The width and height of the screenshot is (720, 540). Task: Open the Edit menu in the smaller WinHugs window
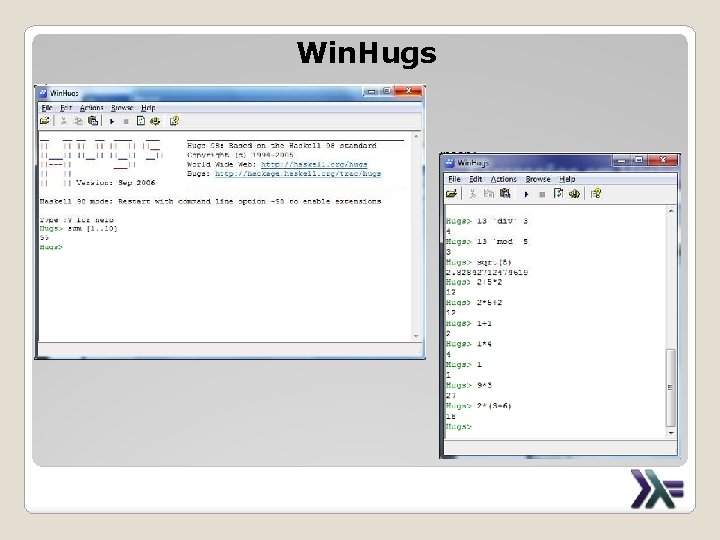tap(475, 179)
